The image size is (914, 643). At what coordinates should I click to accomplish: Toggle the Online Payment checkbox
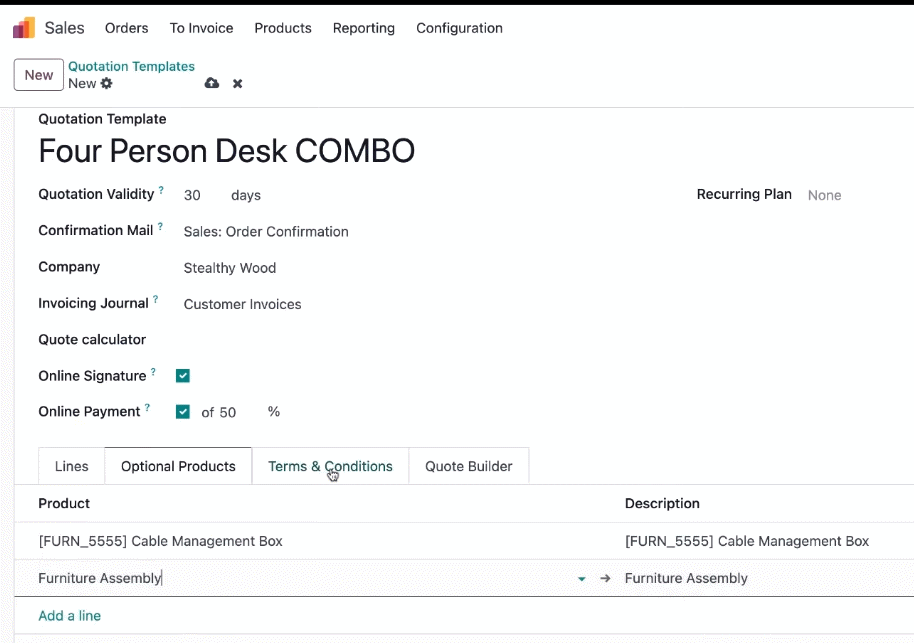[182, 412]
